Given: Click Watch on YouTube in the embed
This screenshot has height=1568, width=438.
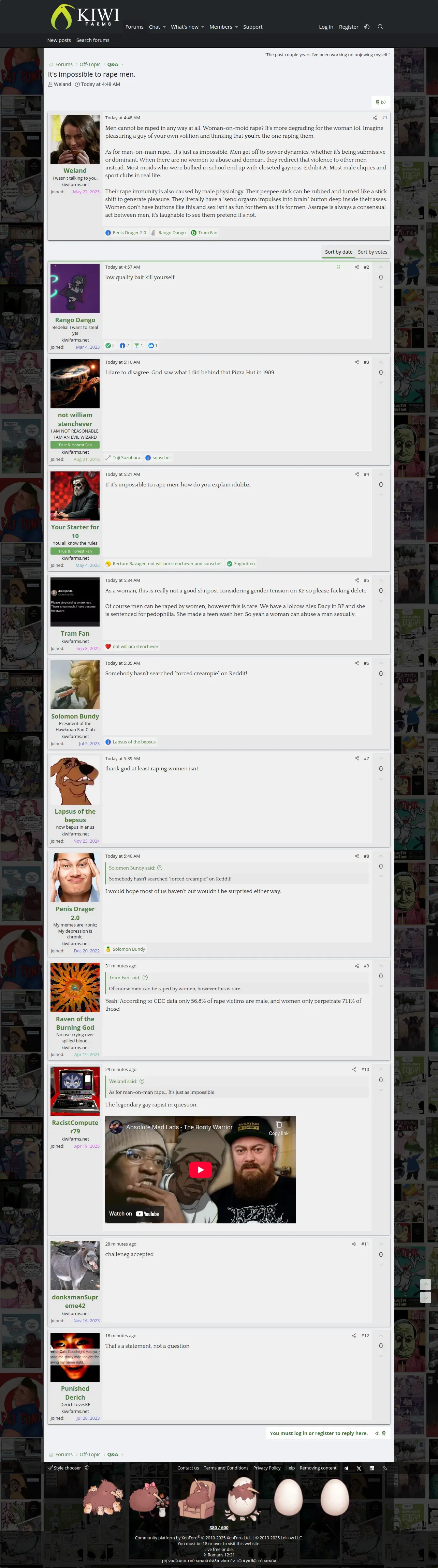Looking at the screenshot, I should (134, 1213).
